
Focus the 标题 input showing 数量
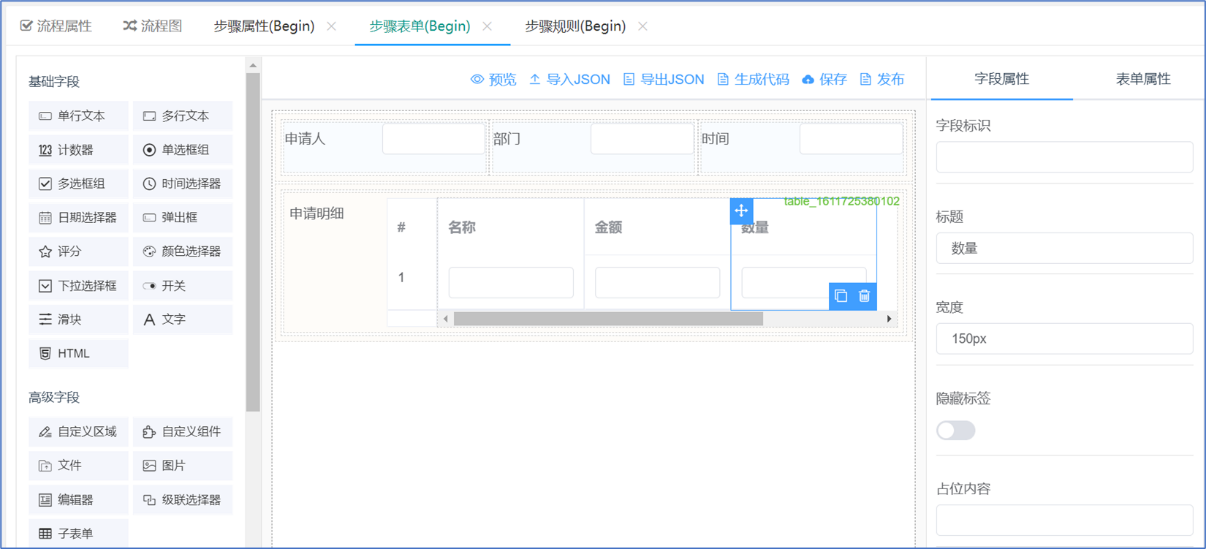pyautogui.click(x=1064, y=248)
